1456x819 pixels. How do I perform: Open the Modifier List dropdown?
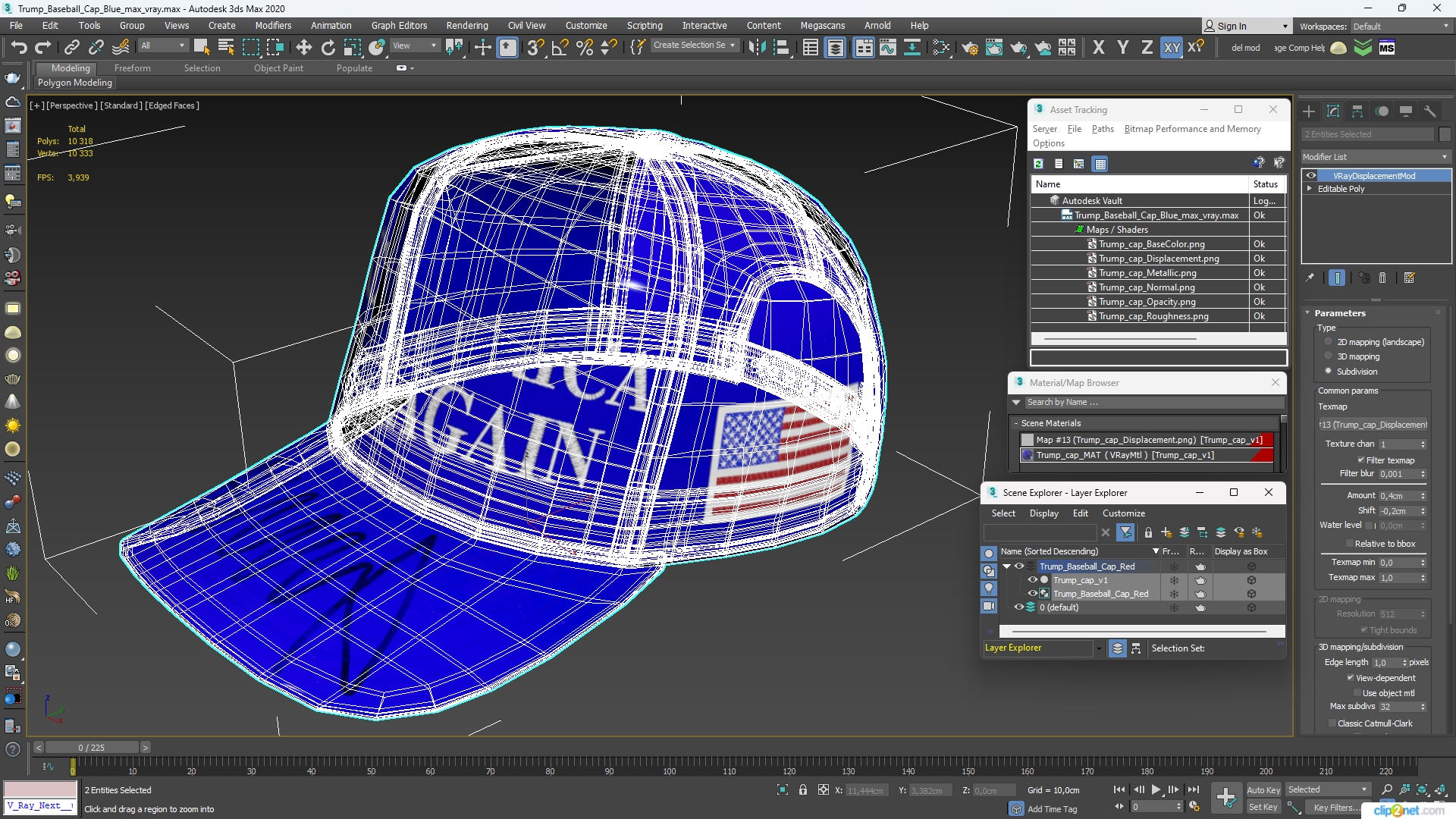(x=1376, y=157)
